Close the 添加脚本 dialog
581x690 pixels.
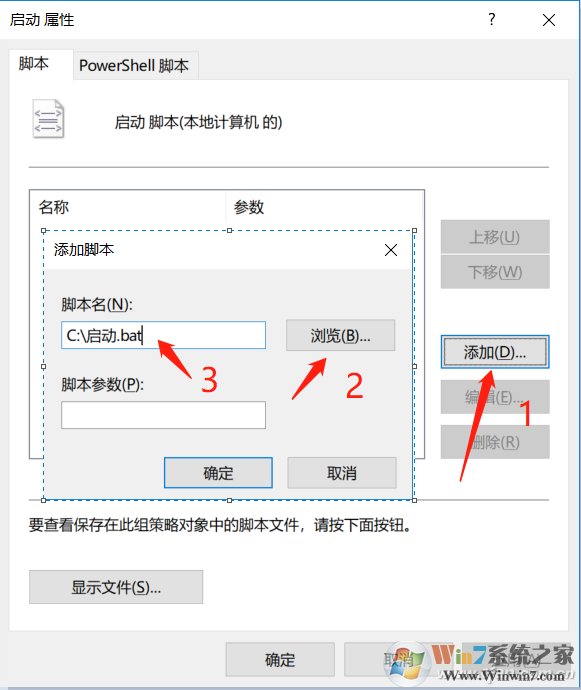[x=391, y=250]
